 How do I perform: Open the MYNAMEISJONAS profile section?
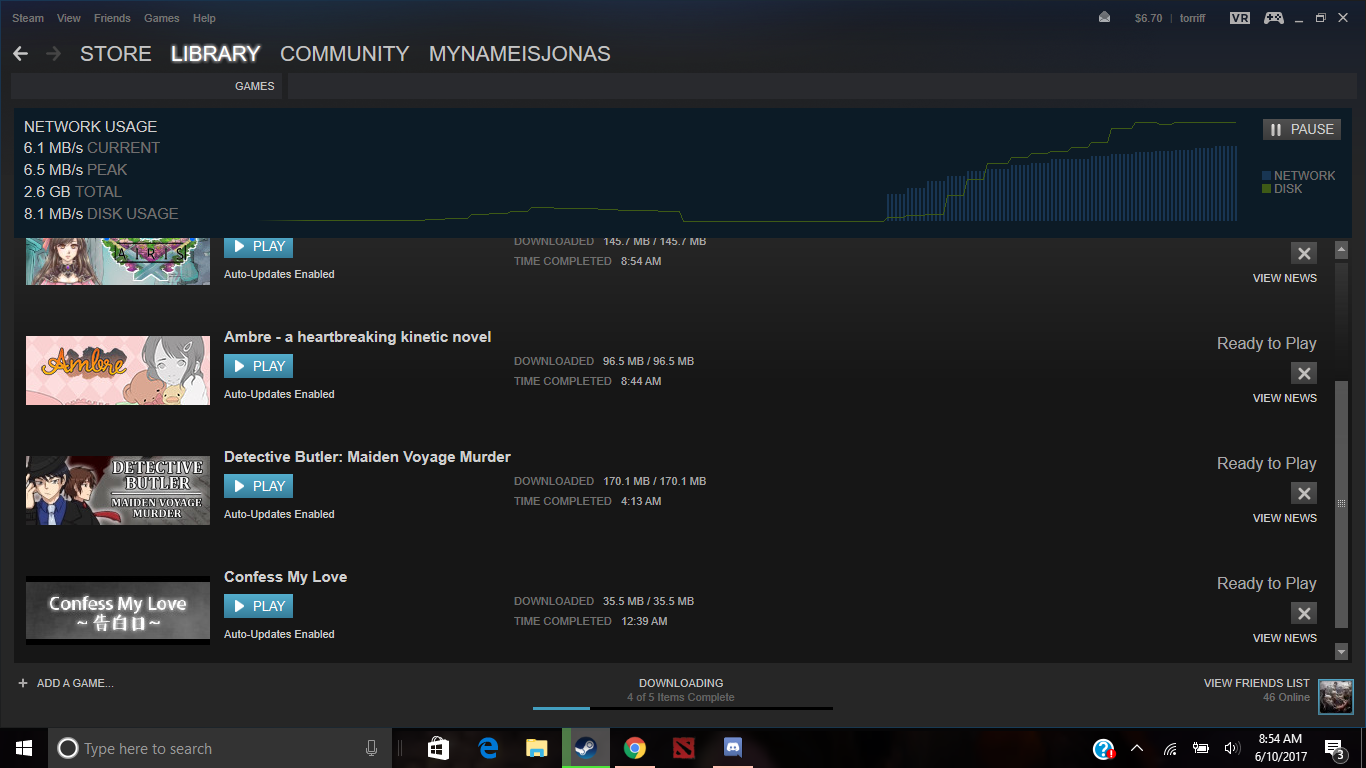520,54
